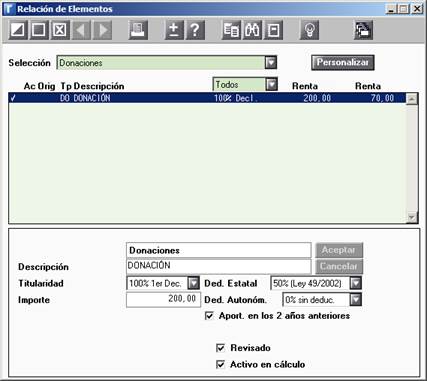Viewport: 427px width, 381px height.
Task: Select the 'DO DONACIÓN' list row
Action: (207, 98)
